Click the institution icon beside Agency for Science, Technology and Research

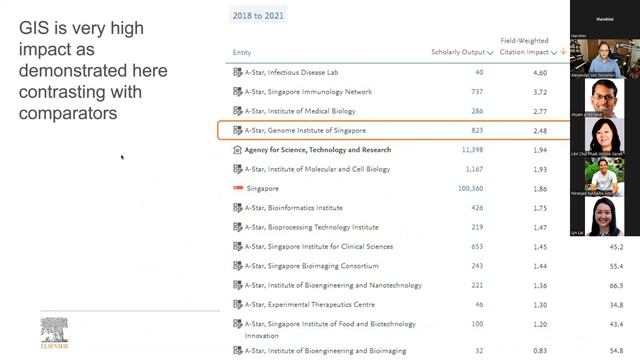click(237, 150)
